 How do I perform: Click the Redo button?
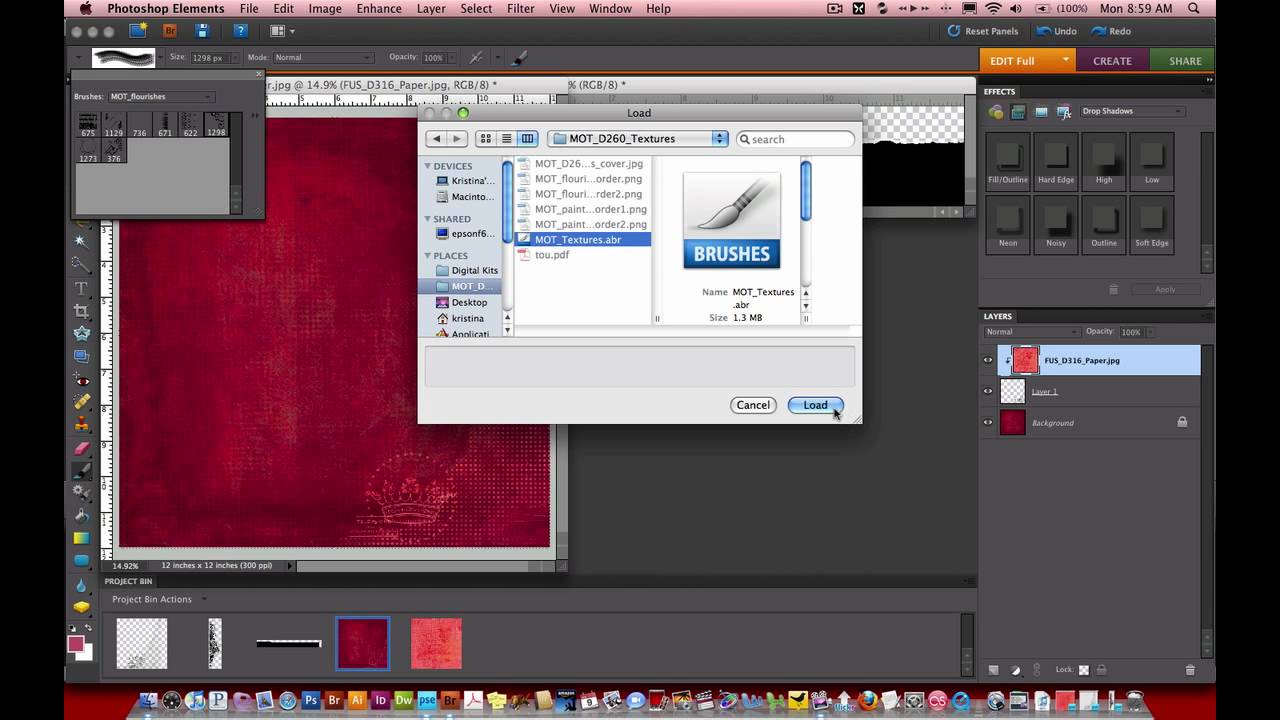(1111, 31)
